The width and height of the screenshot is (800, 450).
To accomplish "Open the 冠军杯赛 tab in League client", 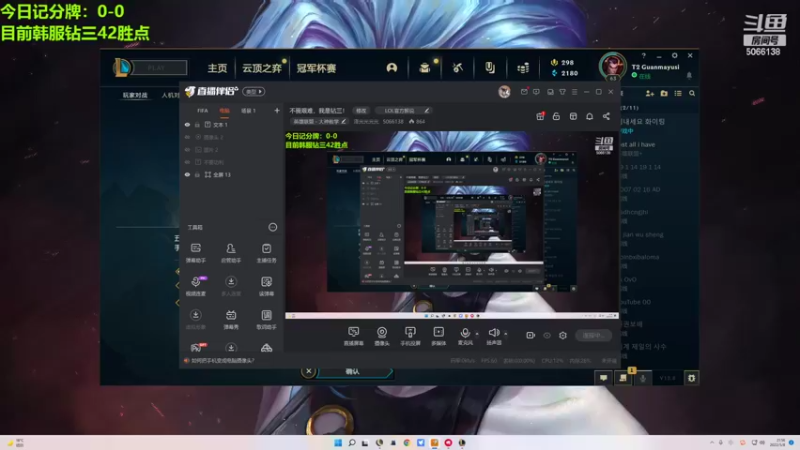I will coord(316,68).
